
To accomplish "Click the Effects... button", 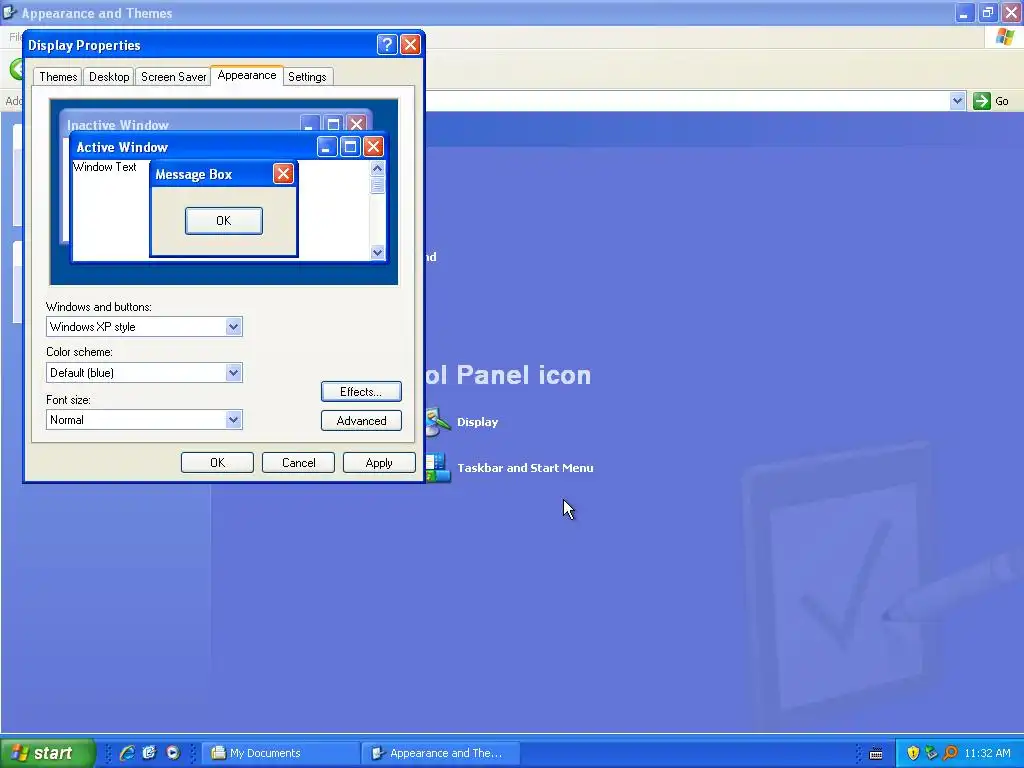I will click(361, 392).
